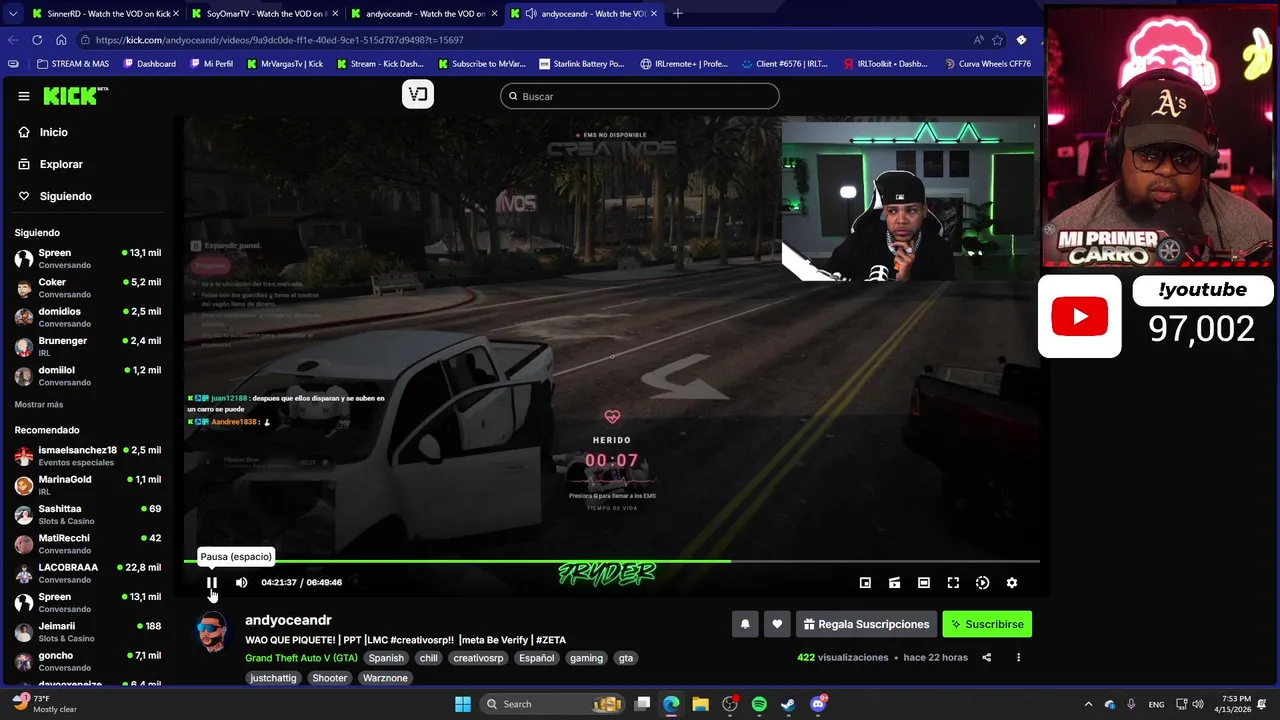Open the Kick sidebar hamburger menu
The image size is (1280, 720).
tap(24, 96)
